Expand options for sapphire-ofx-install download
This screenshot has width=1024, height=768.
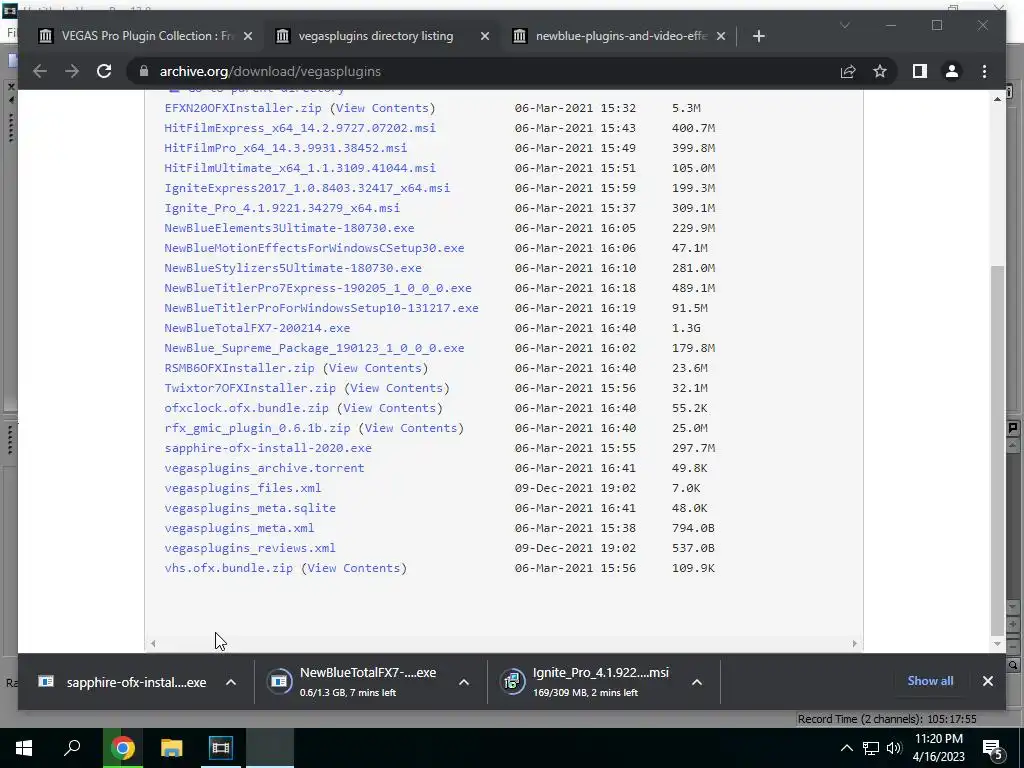pos(231,682)
